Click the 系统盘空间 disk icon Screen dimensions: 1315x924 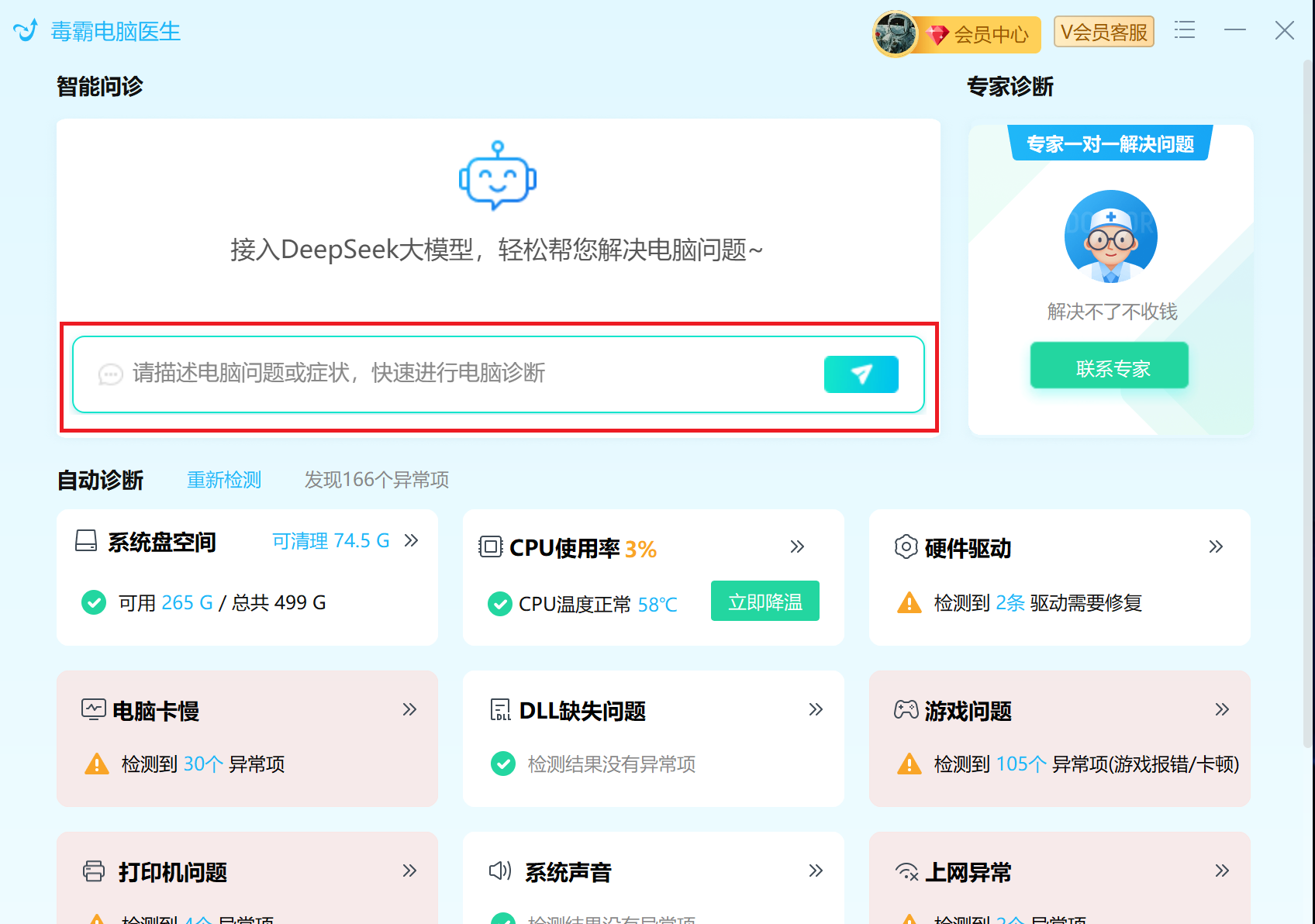[86, 541]
